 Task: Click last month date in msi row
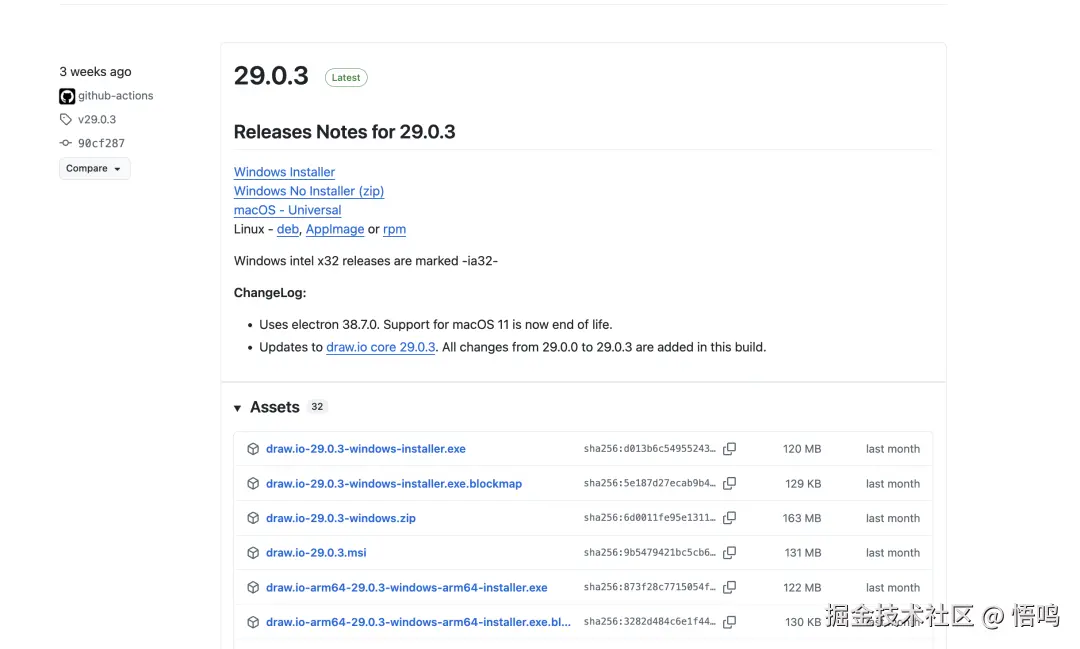coord(893,553)
